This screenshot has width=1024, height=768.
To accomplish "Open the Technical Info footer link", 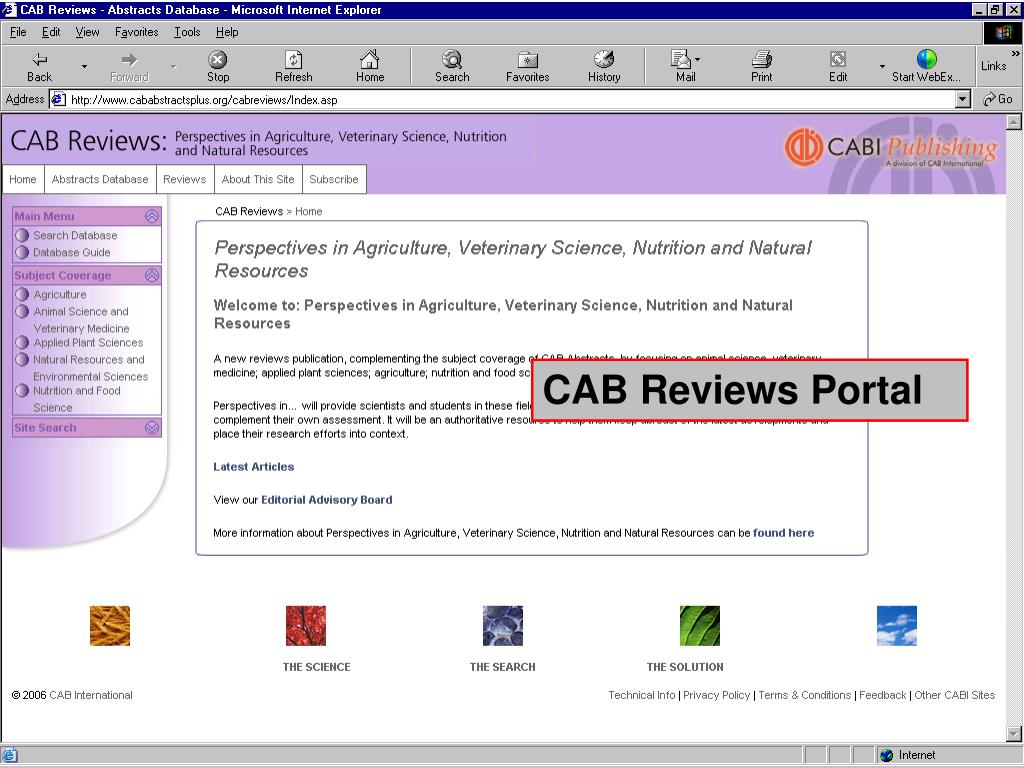I will pos(642,696).
